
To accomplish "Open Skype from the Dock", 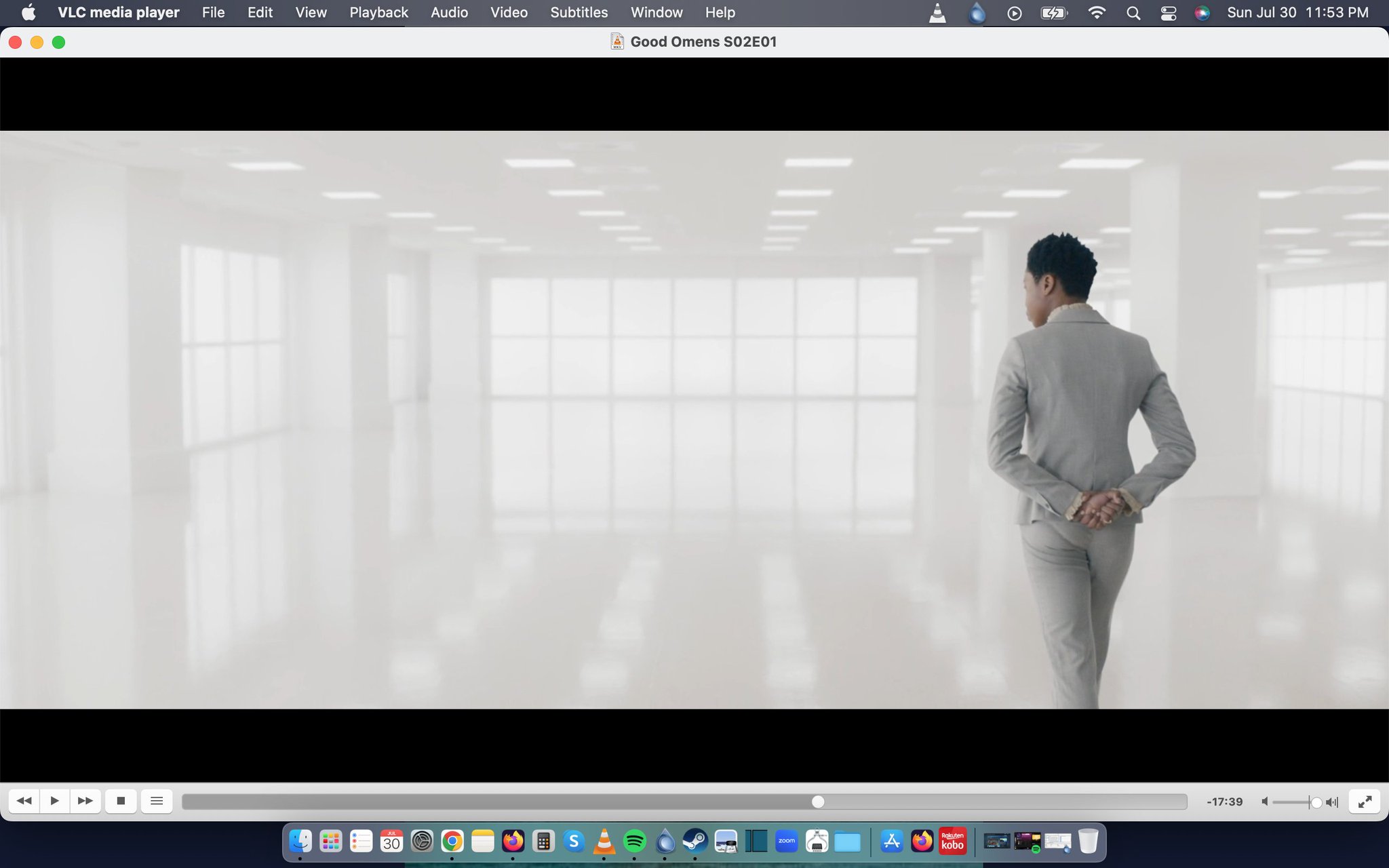I will 574,842.
